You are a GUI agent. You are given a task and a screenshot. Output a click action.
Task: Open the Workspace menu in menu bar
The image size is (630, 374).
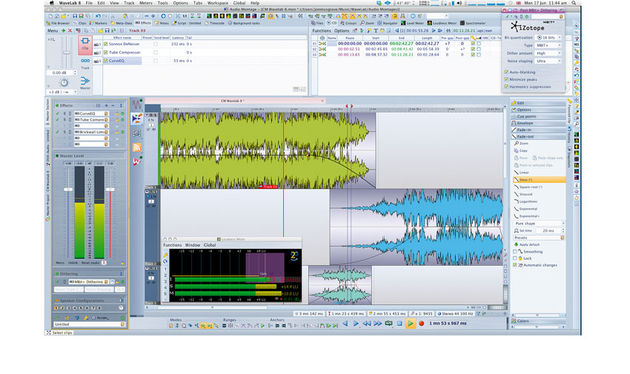tap(217, 3)
